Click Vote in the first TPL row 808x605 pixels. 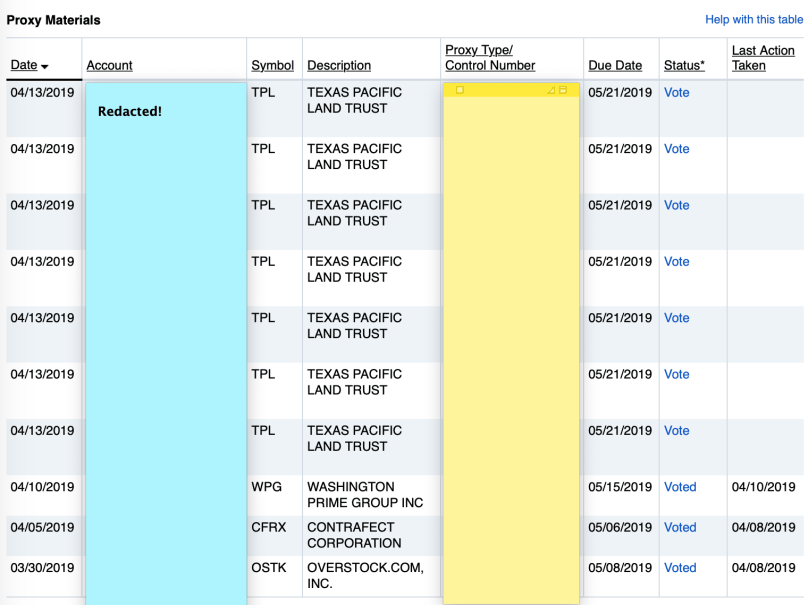(676, 92)
